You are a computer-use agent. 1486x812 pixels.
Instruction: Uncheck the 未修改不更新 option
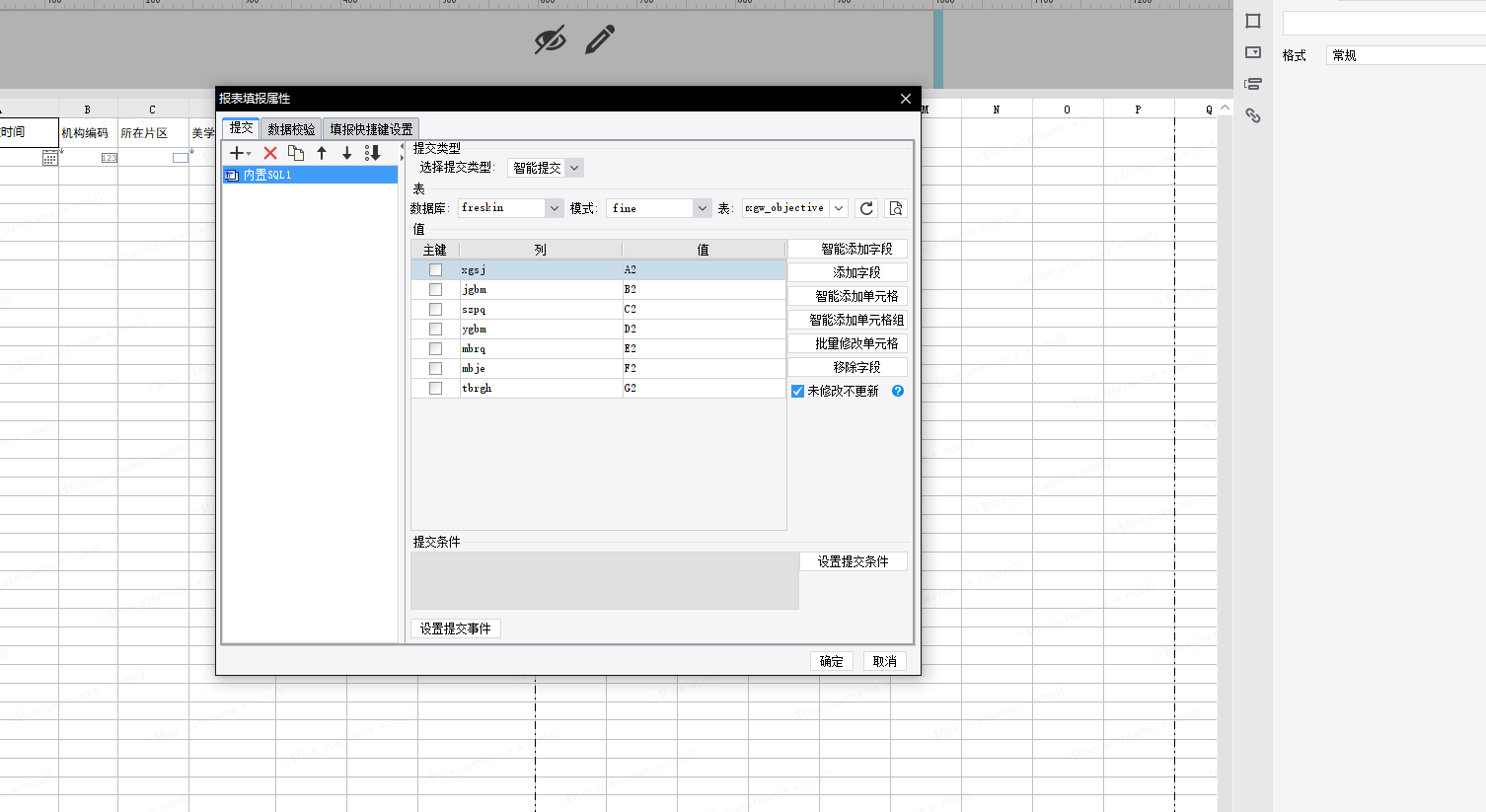797,392
